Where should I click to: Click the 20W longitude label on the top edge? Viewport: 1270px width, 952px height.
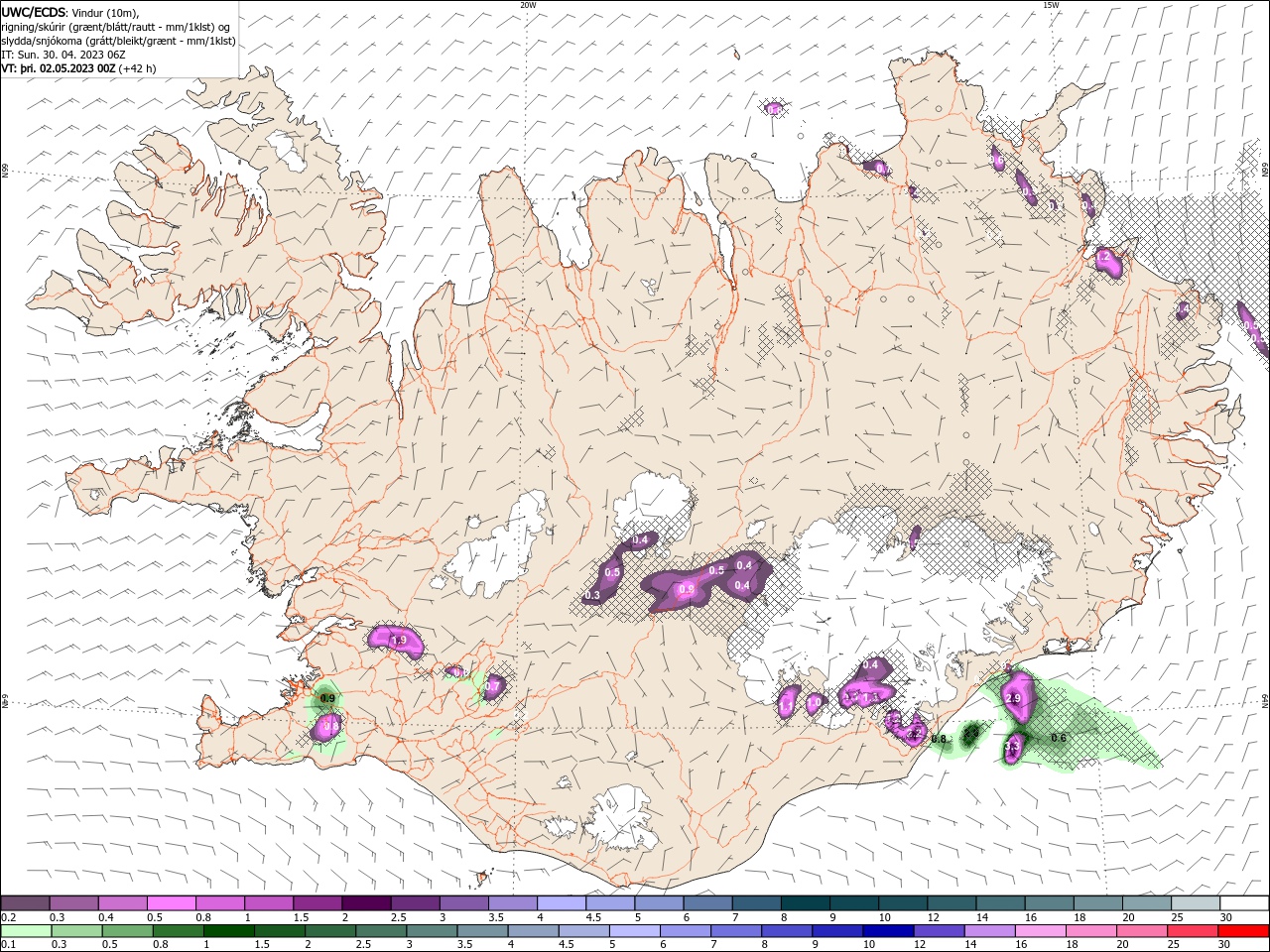tap(528, 4)
